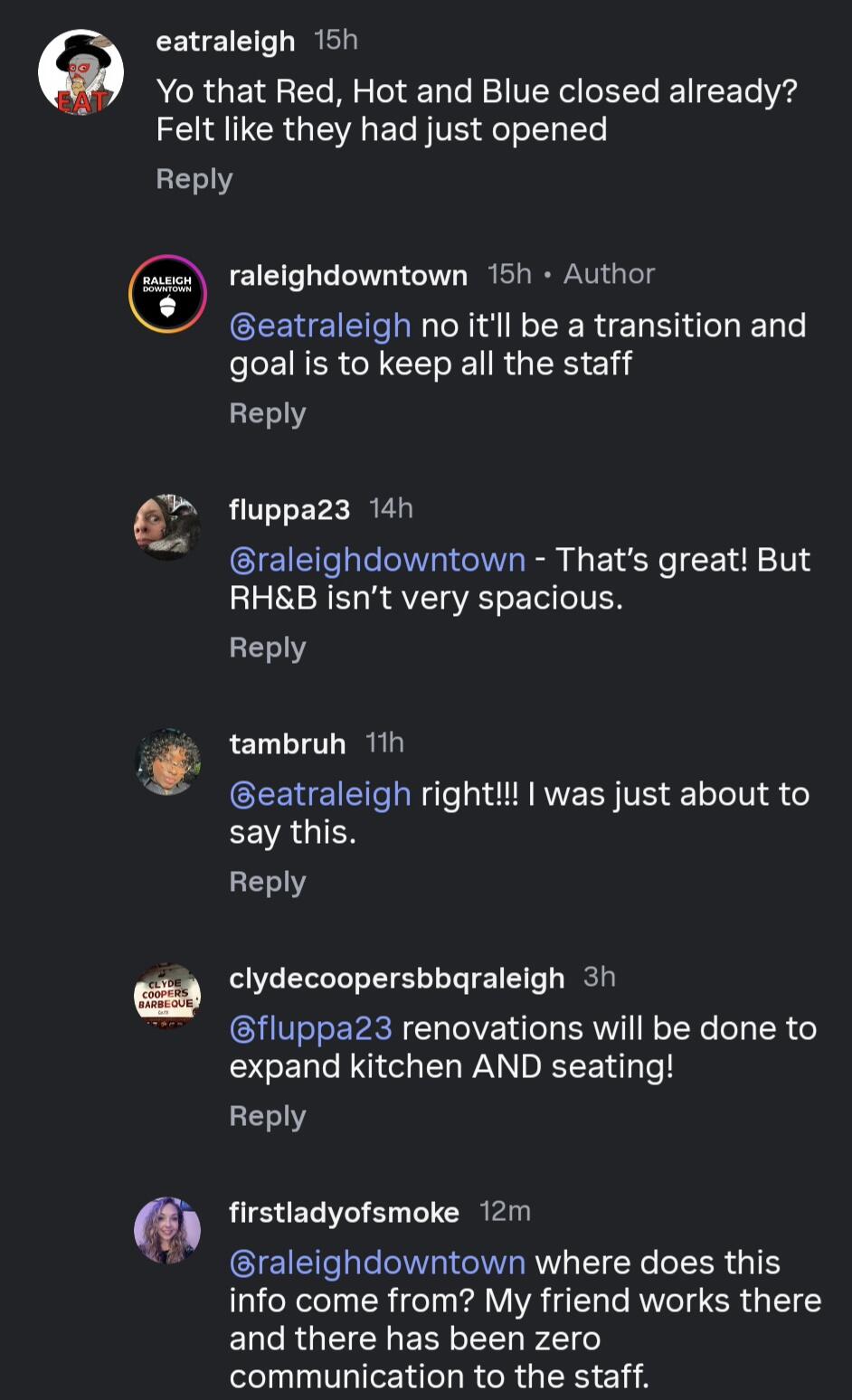Reply to eatraleigh's top comment
Screen dimensions: 852x1400
click(x=194, y=179)
